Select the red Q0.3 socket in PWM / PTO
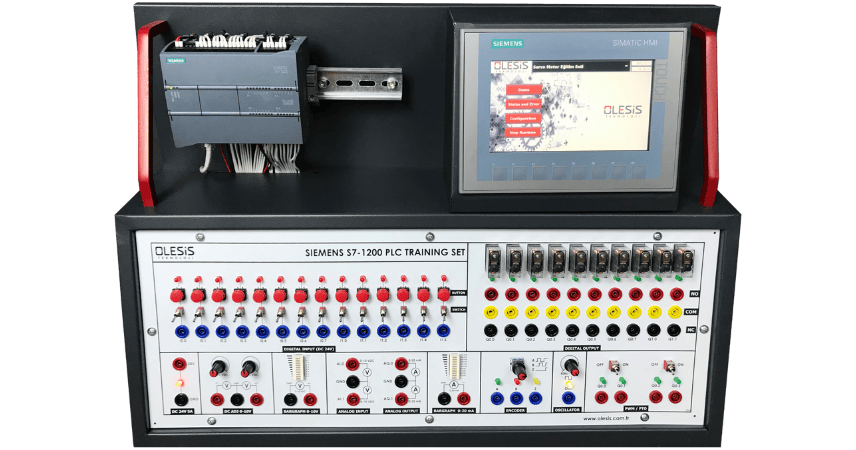This screenshot has height=450, width=856. (x=676, y=397)
